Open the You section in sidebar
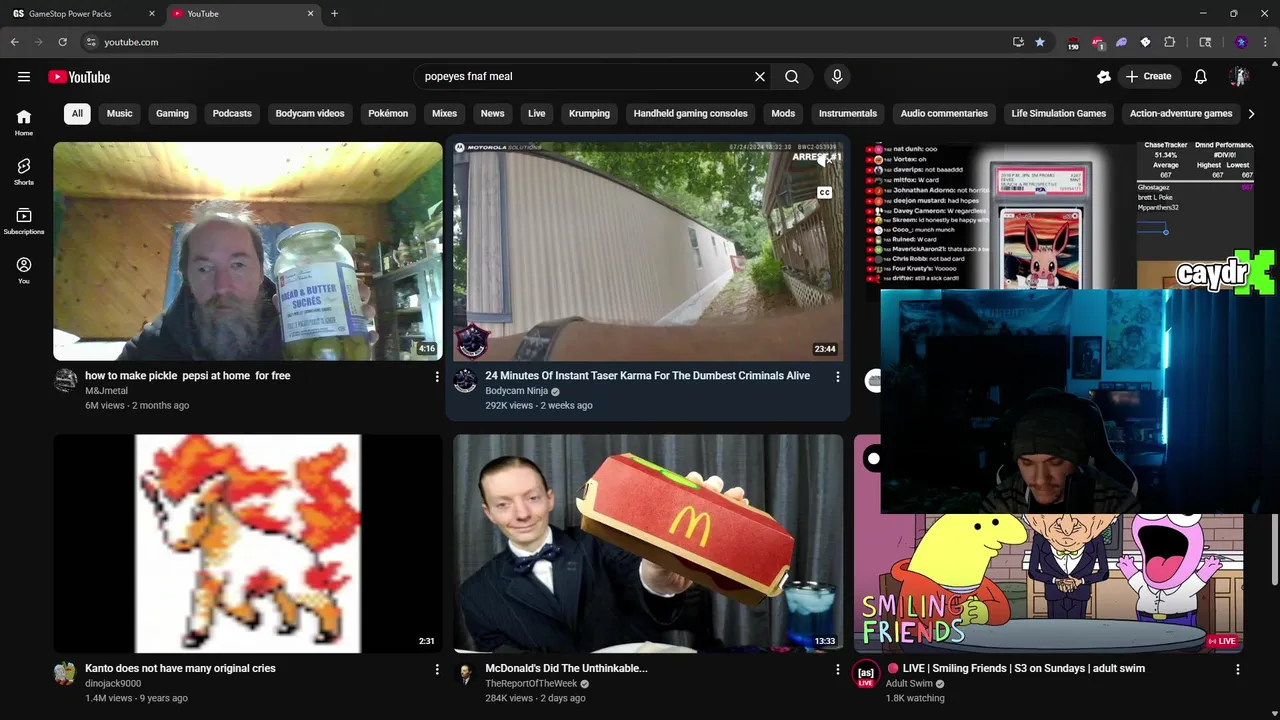Image resolution: width=1280 pixels, height=720 pixels. [24, 270]
